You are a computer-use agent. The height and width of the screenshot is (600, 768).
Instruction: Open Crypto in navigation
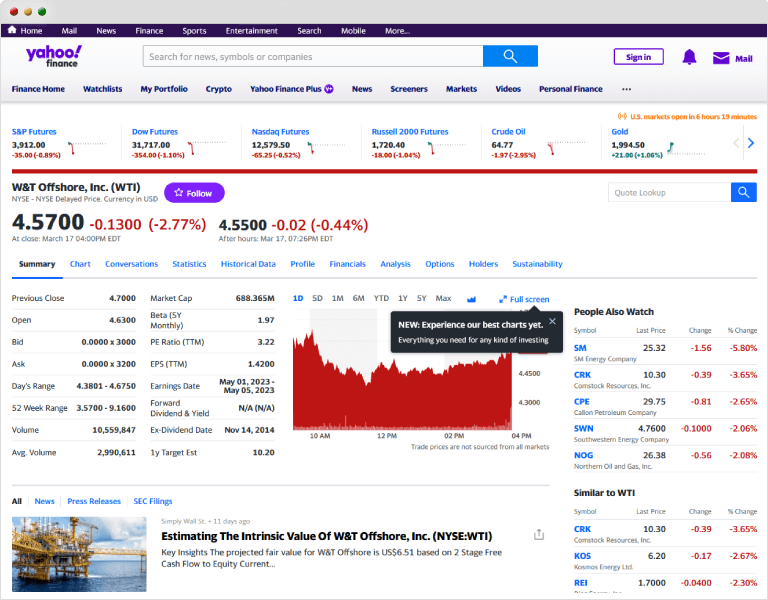pyautogui.click(x=218, y=89)
